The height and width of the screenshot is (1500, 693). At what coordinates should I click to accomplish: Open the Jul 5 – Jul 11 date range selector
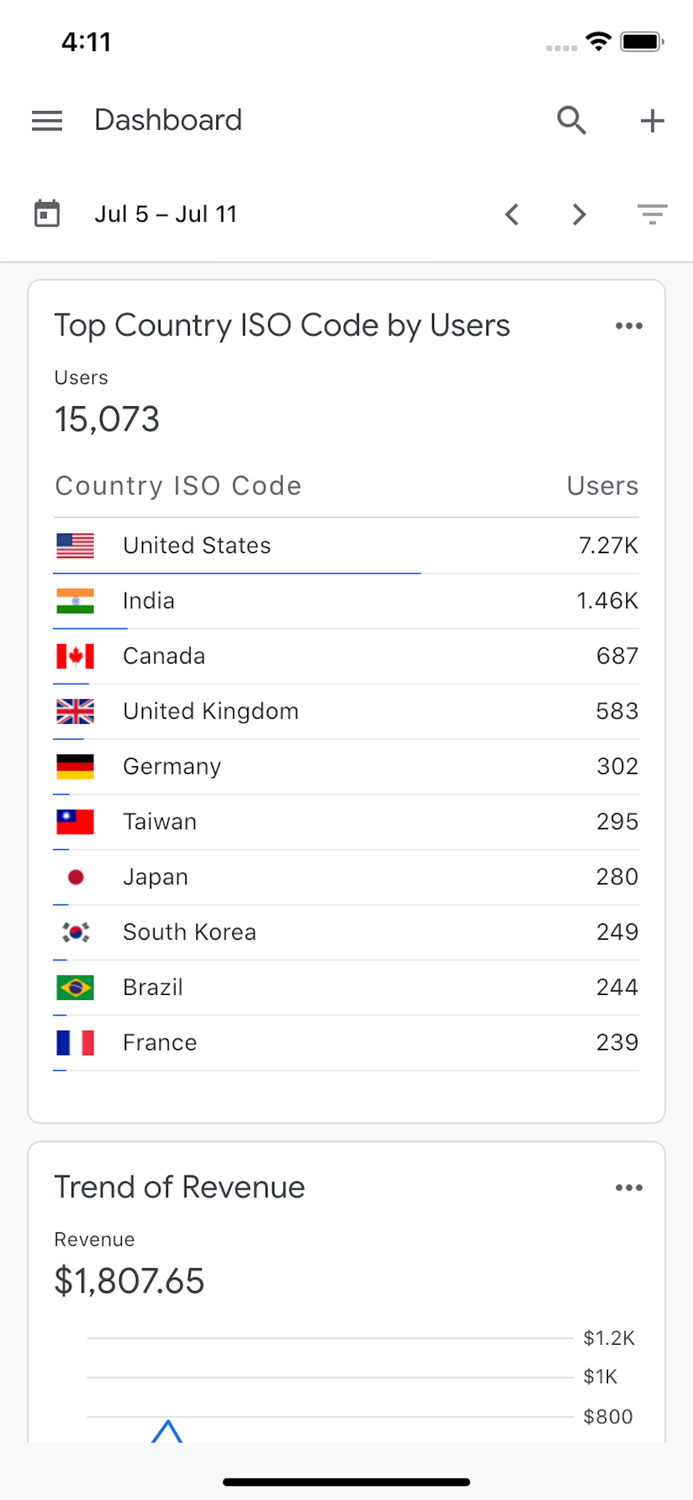coord(165,213)
